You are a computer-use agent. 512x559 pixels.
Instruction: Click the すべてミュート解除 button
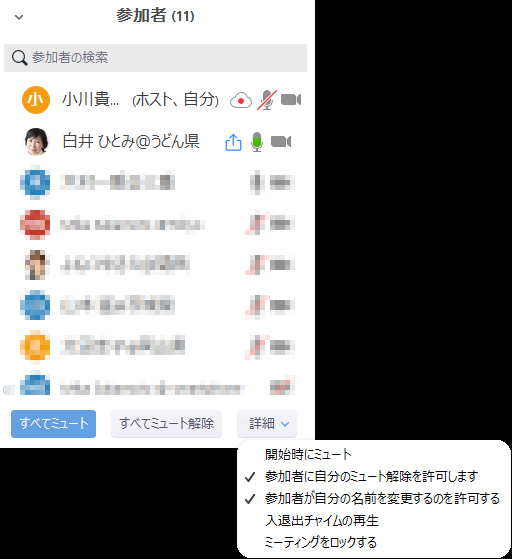(167, 424)
